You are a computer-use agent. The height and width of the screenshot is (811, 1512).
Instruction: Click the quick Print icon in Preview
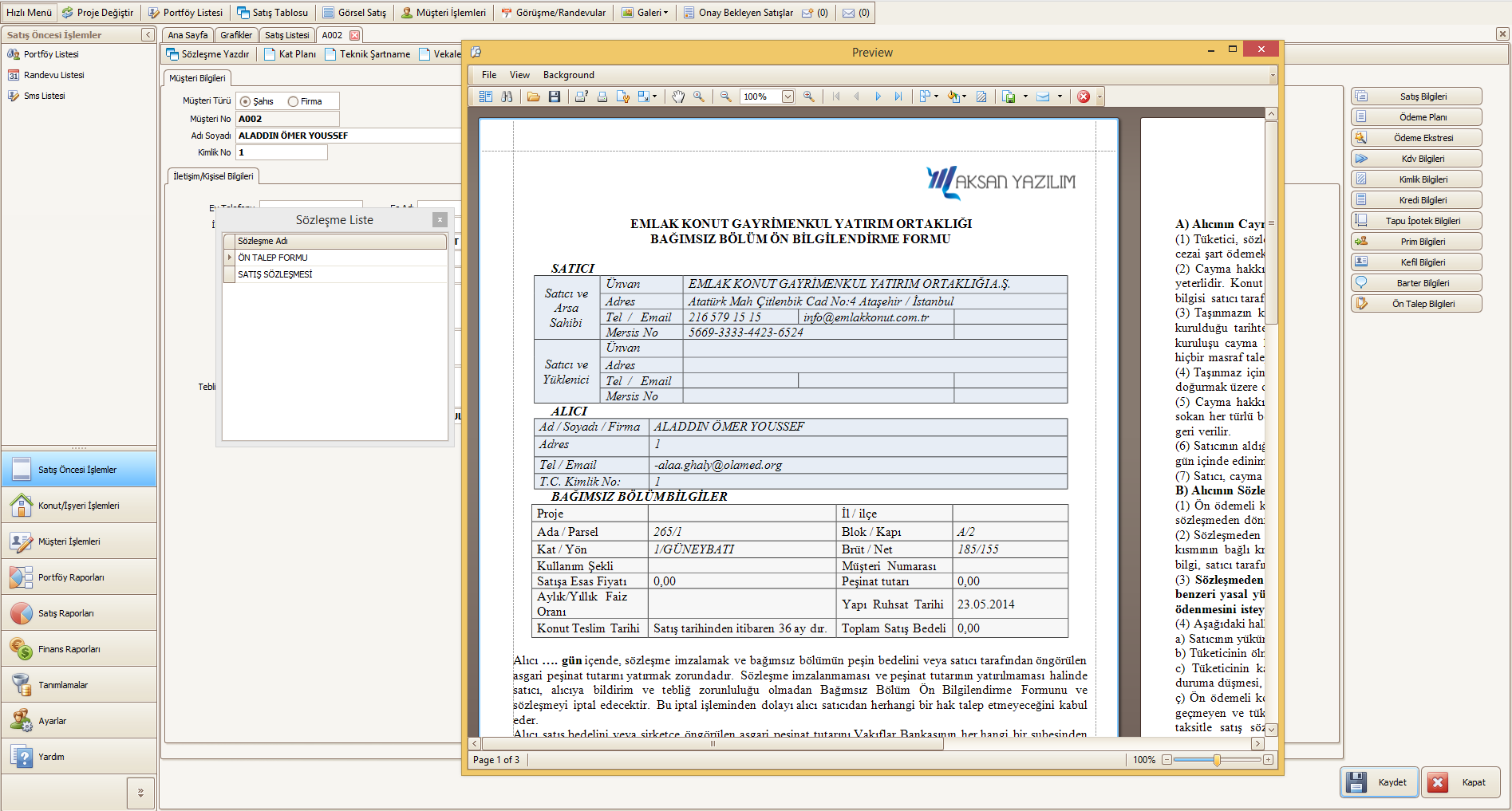tap(602, 96)
